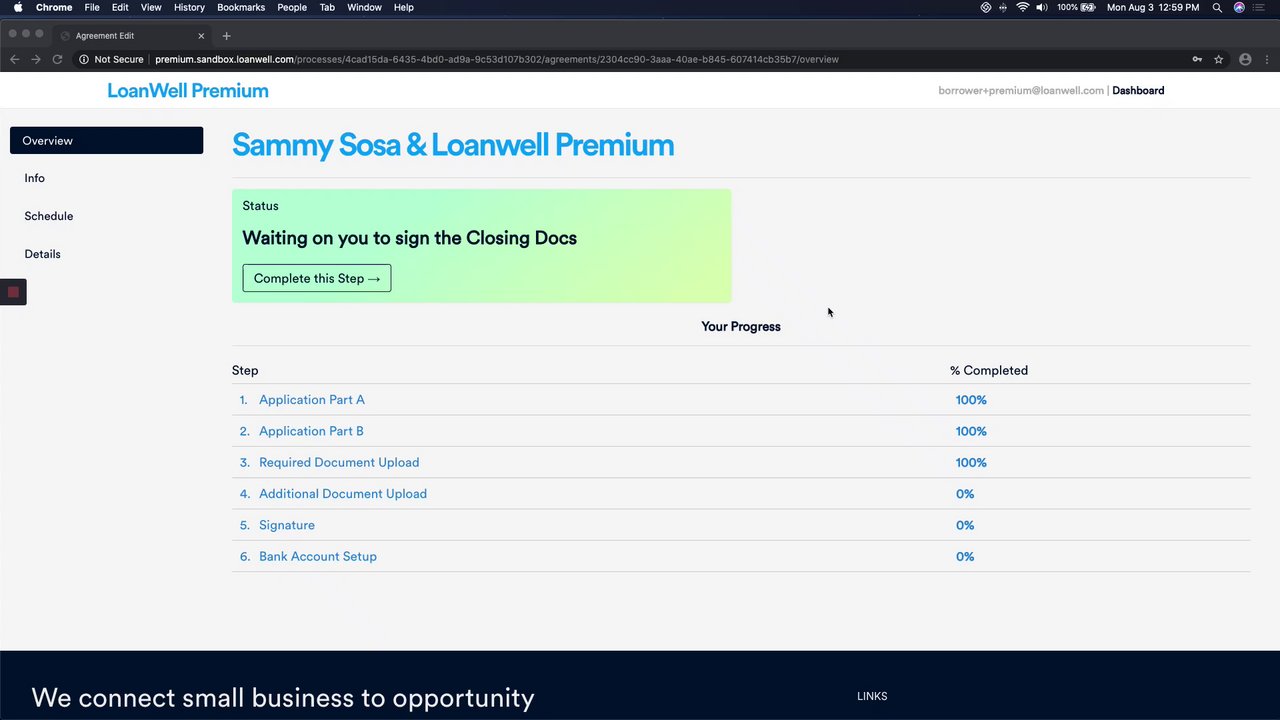Click the Chrome back arrow

pos(14,59)
